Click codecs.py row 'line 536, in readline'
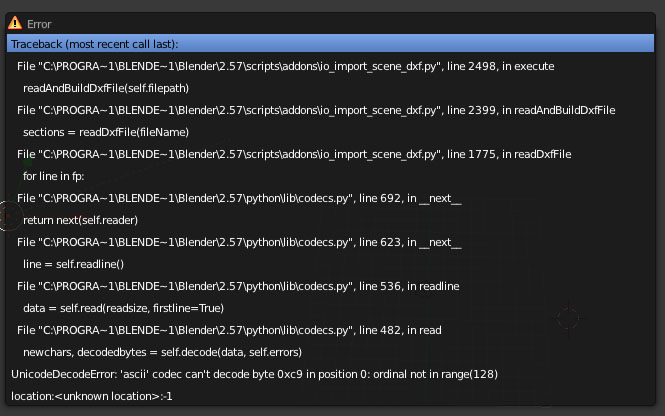This screenshot has width=665, height=416. 330,286
